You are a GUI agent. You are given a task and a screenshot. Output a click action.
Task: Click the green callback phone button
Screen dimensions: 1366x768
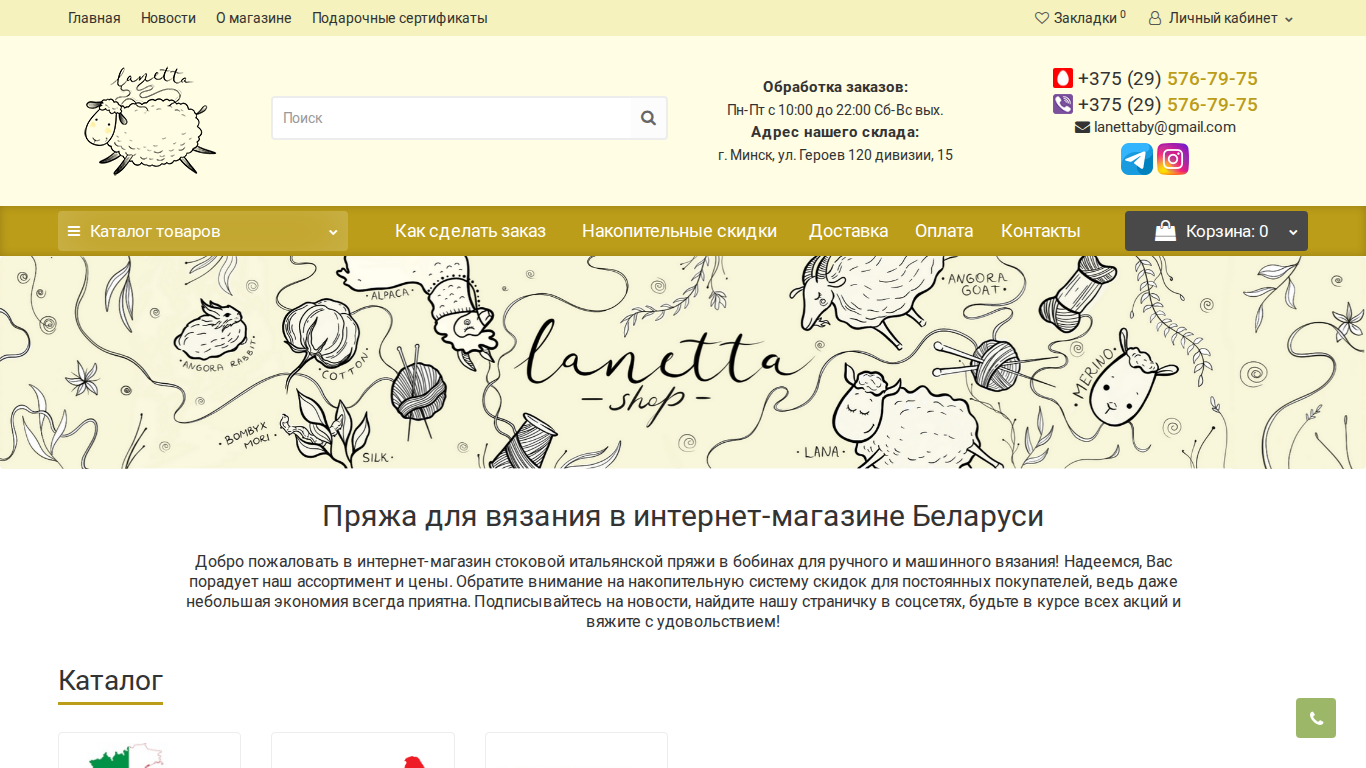click(1316, 718)
